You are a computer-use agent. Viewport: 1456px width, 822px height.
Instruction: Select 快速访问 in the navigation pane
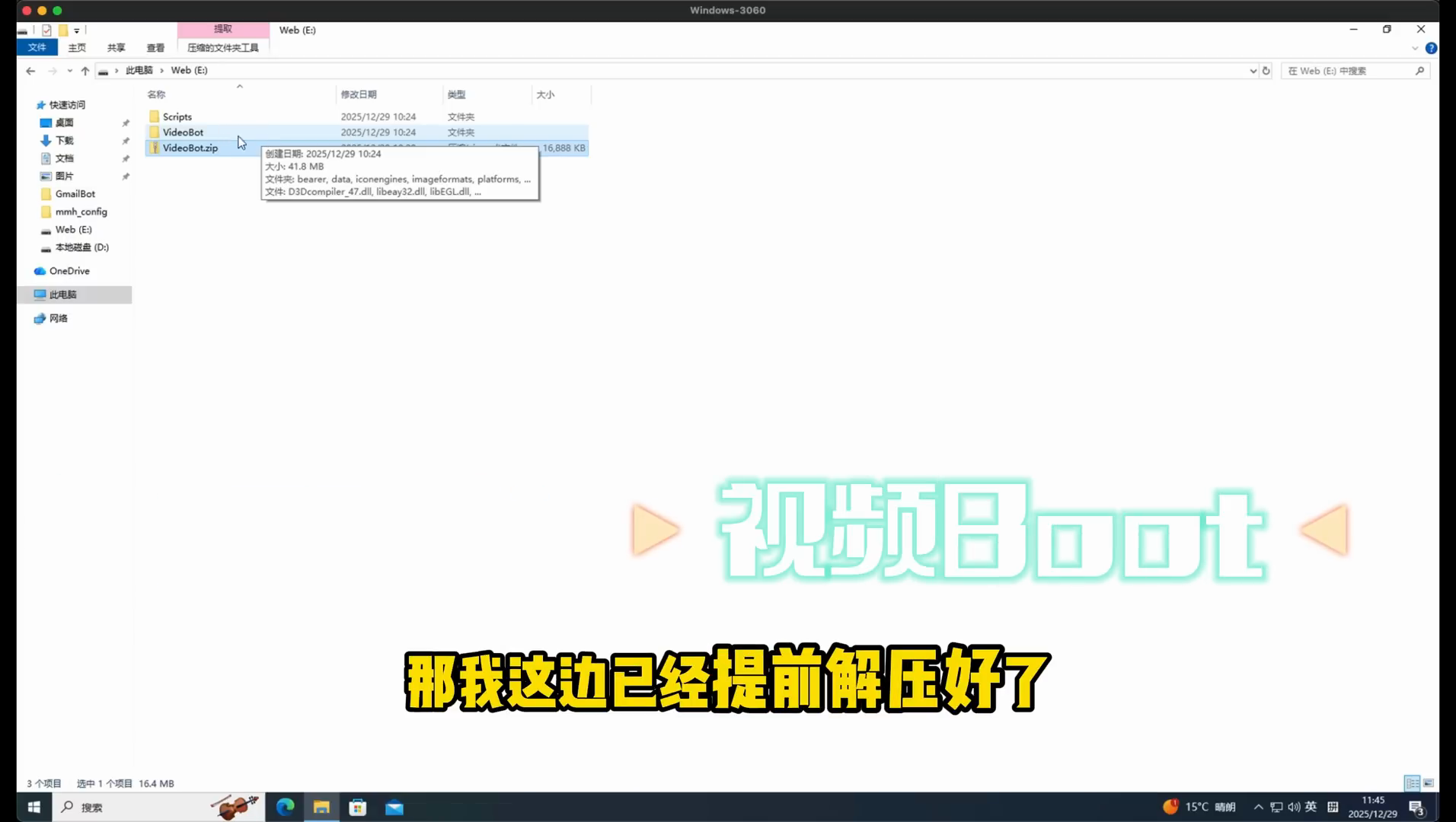67,105
